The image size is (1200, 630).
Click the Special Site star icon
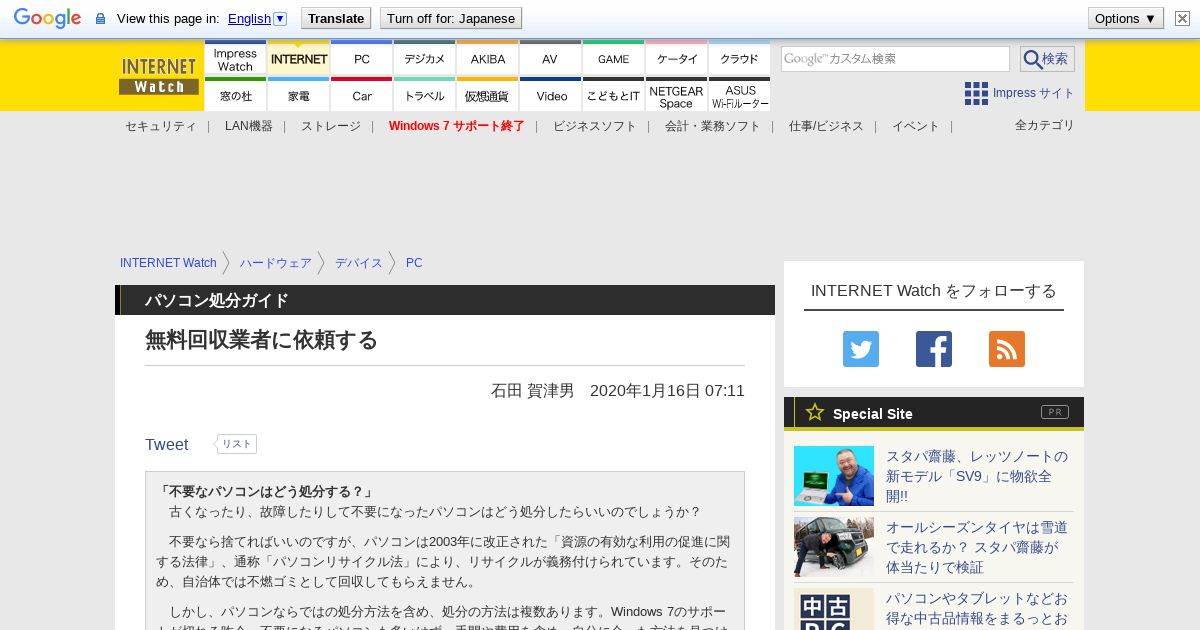pyautogui.click(x=815, y=412)
